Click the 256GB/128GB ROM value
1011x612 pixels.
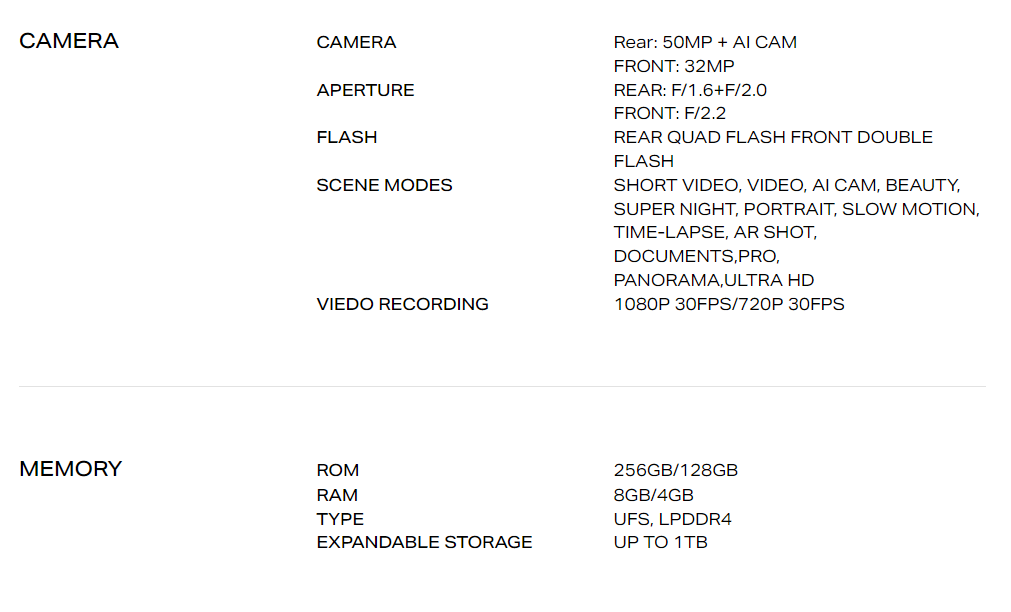(676, 470)
